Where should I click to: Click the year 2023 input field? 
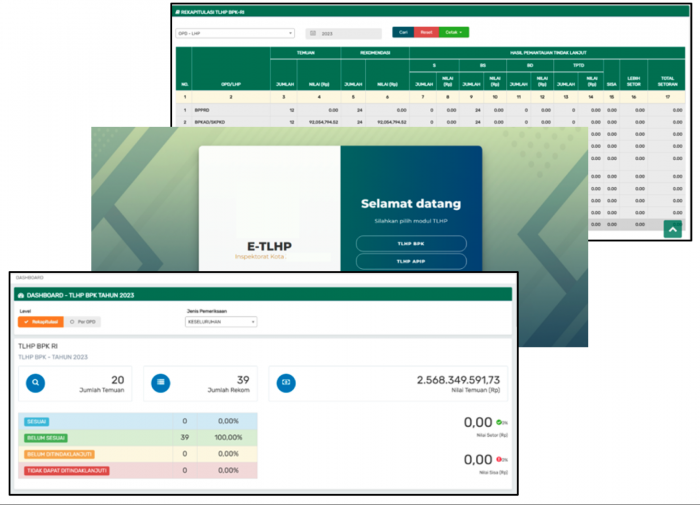tap(349, 33)
